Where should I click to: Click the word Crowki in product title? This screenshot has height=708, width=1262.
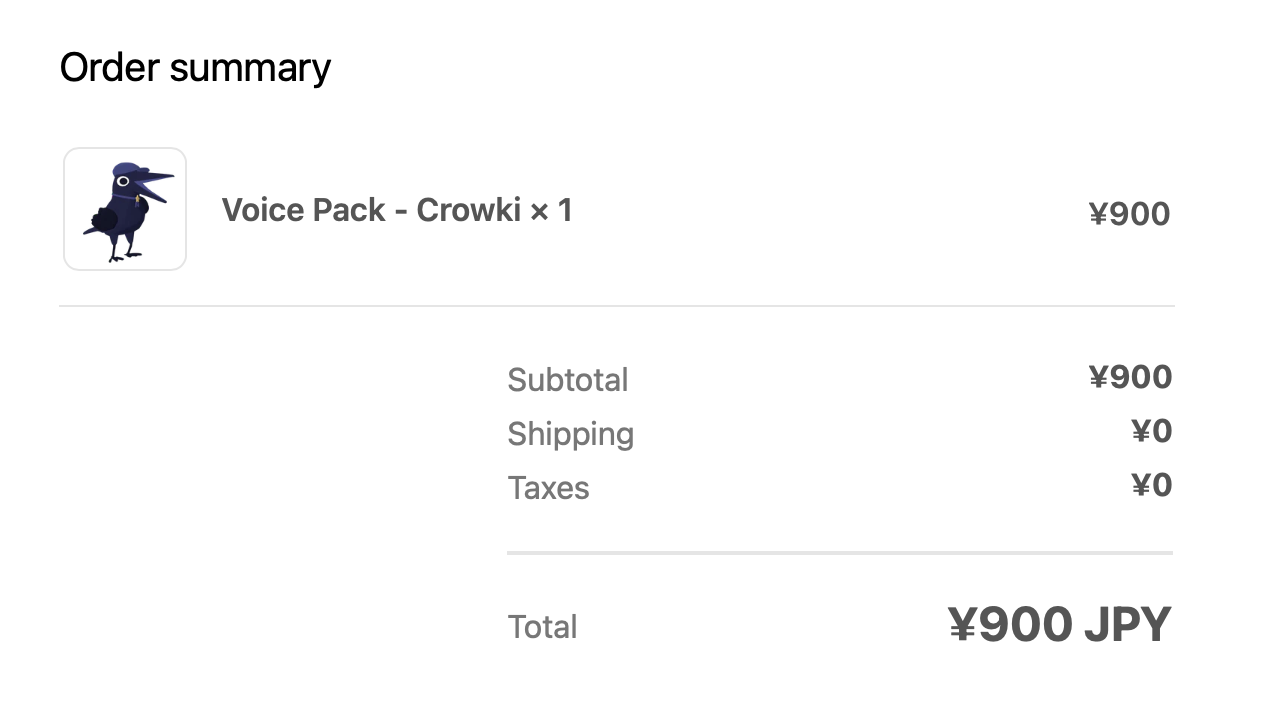point(468,210)
